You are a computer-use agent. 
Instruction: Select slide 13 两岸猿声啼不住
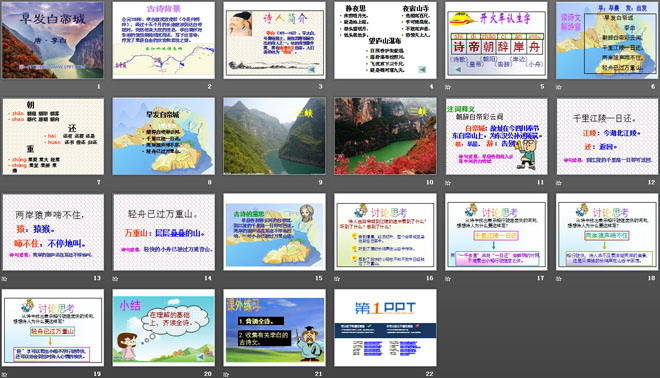53,232
